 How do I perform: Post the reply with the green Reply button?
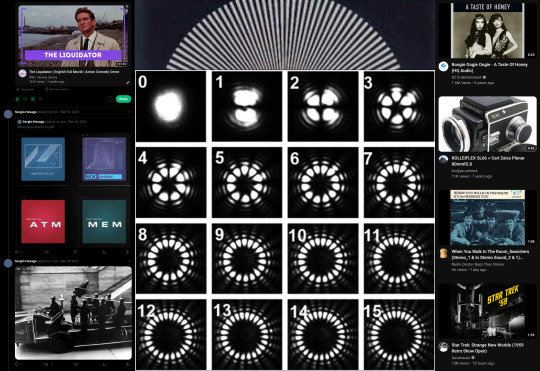[123, 99]
